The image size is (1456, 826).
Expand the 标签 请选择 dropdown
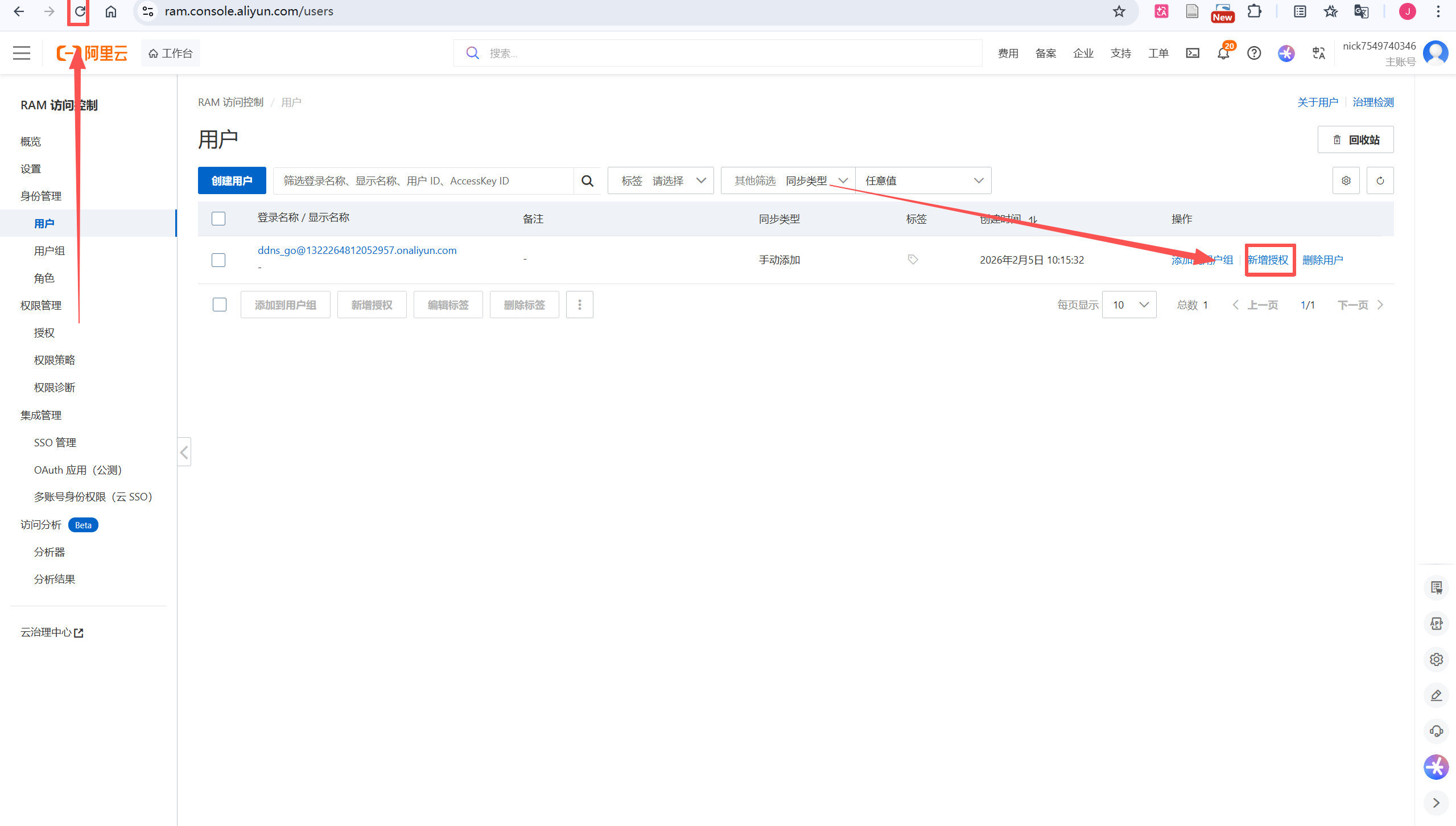click(x=661, y=181)
